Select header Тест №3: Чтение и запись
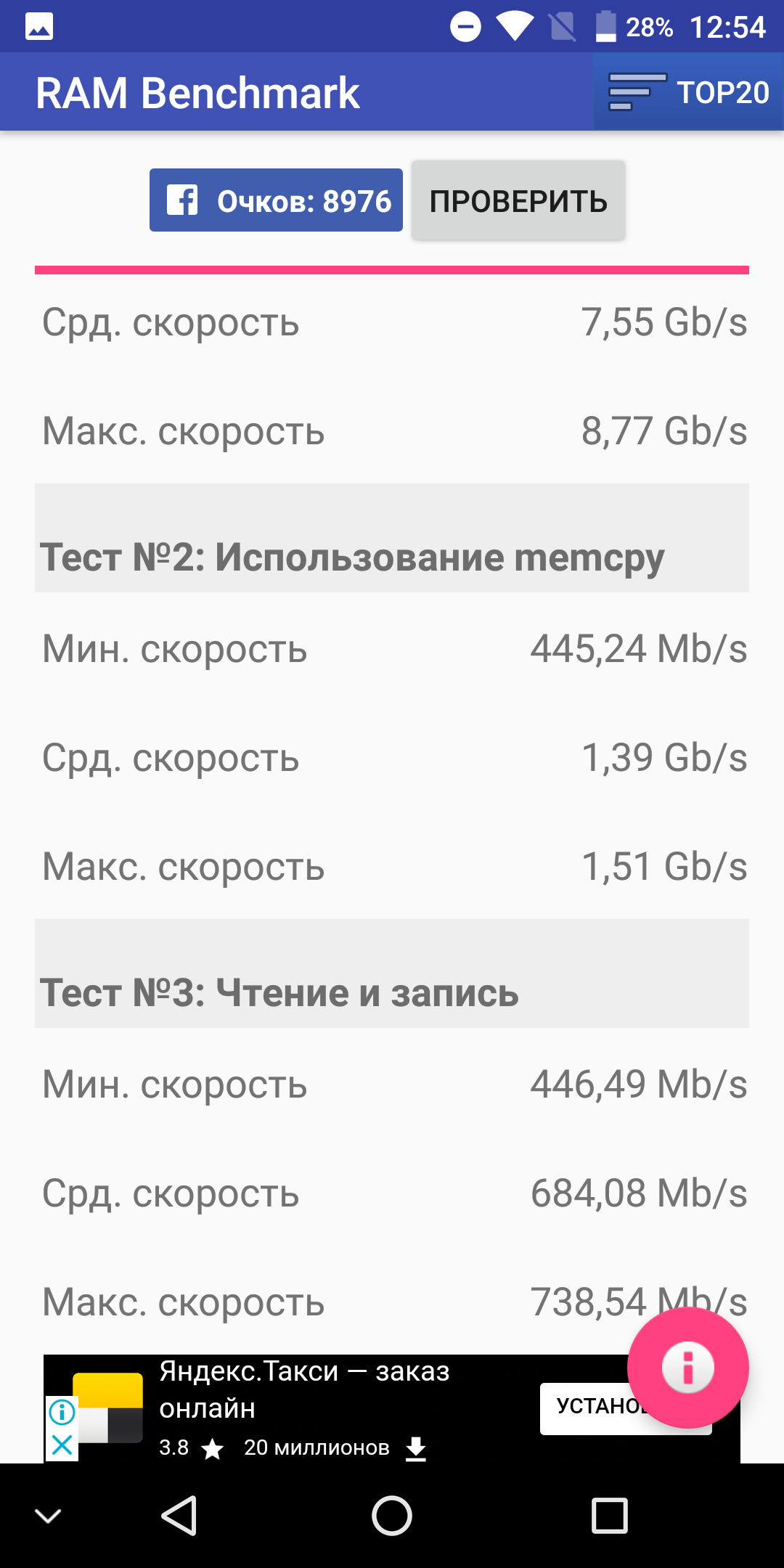784x1568 pixels. click(392, 973)
